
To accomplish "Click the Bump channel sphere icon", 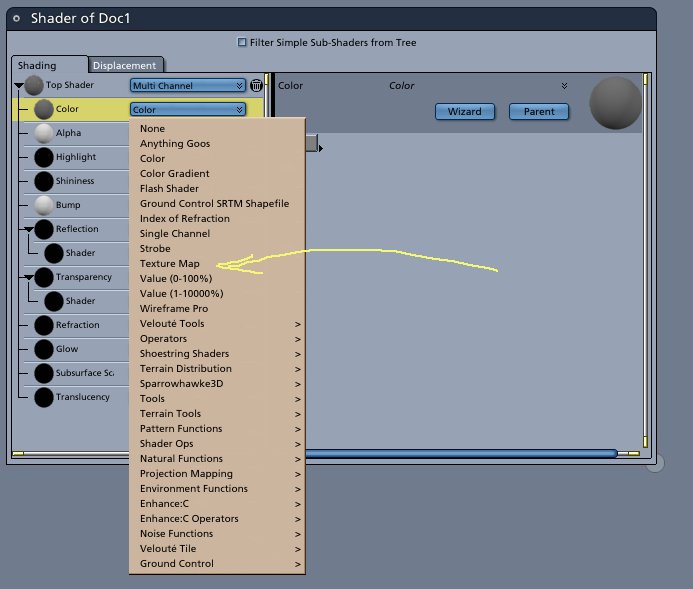I will coord(44,205).
